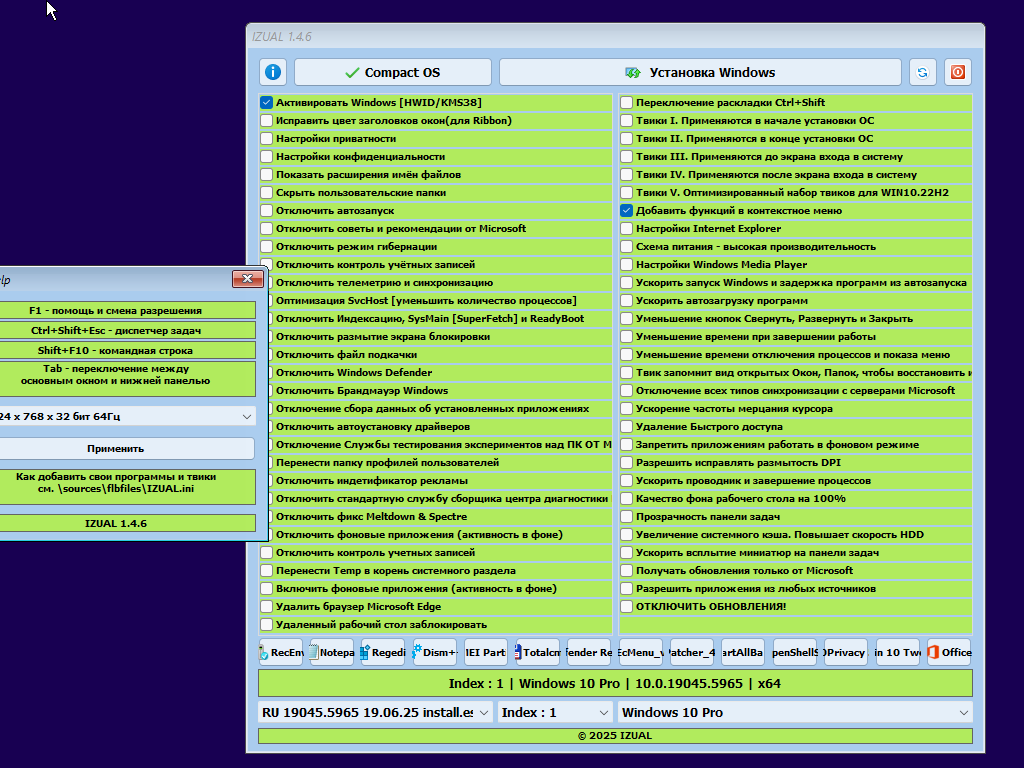This screenshot has width=1024, height=768.
Task: Open the install.esd image dropdown
Action: [x=376, y=712]
